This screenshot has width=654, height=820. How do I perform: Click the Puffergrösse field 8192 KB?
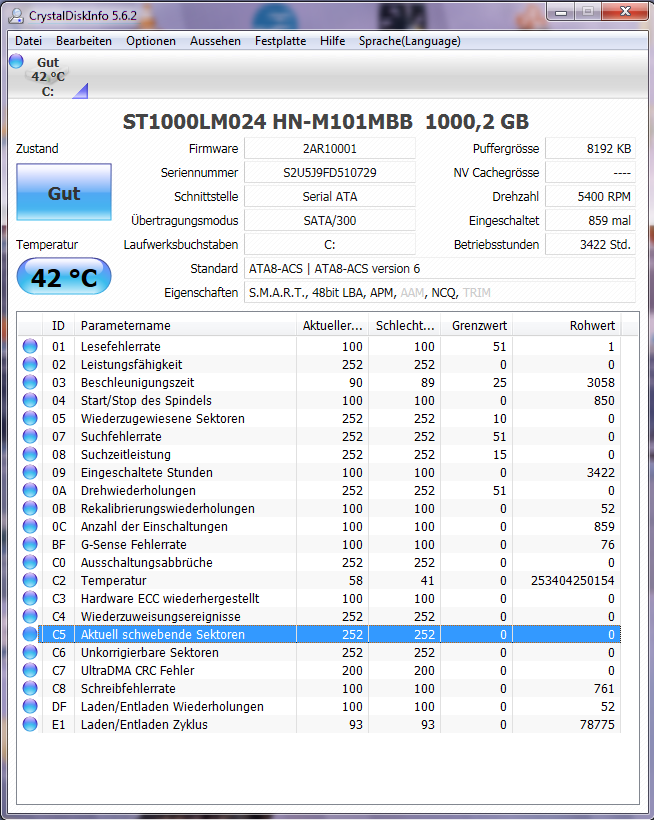[591, 149]
